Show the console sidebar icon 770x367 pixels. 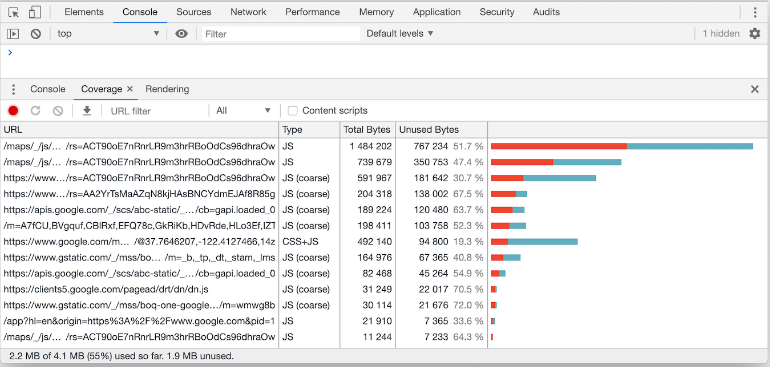[x=13, y=34]
